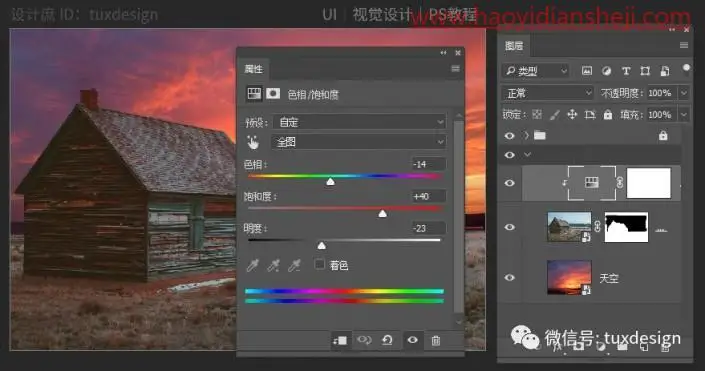Pick the add-to-sample eyedropper (plus)
This screenshot has width=705, height=371.
[273, 266]
